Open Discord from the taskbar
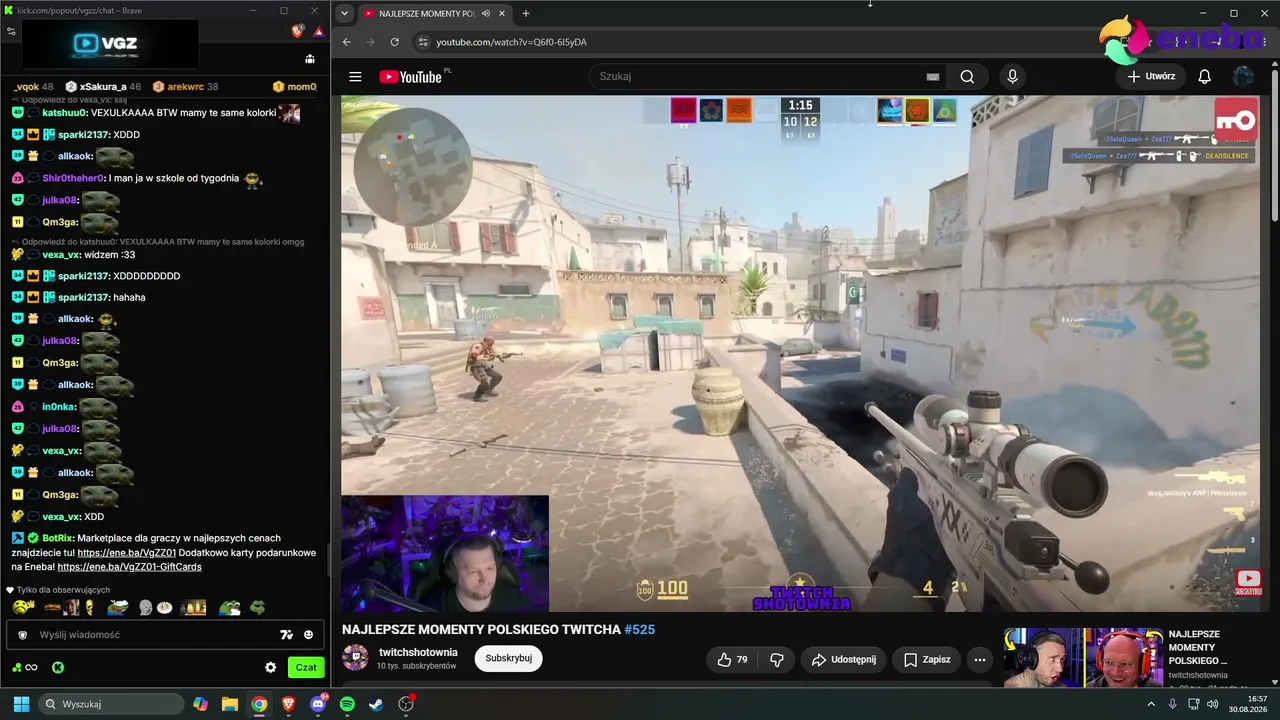Viewport: 1280px width, 720px height. [x=317, y=704]
